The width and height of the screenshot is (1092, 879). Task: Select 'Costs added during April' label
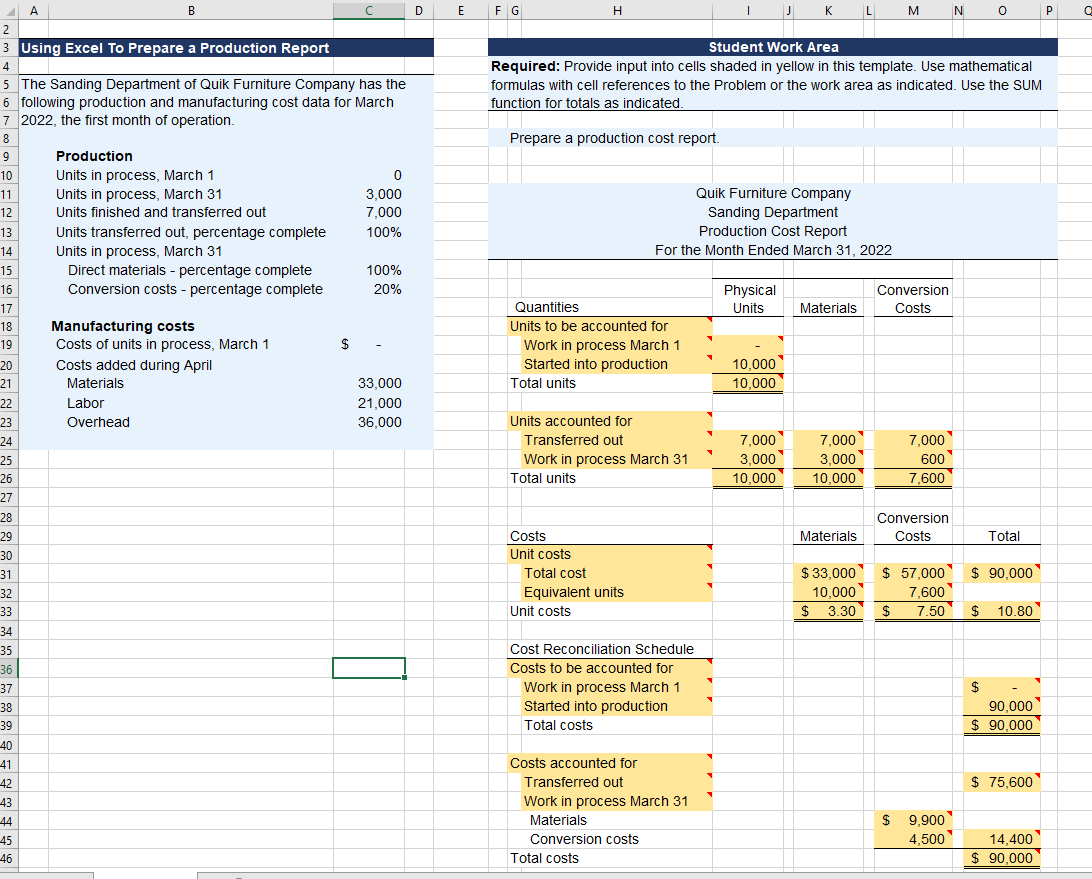click(x=134, y=365)
